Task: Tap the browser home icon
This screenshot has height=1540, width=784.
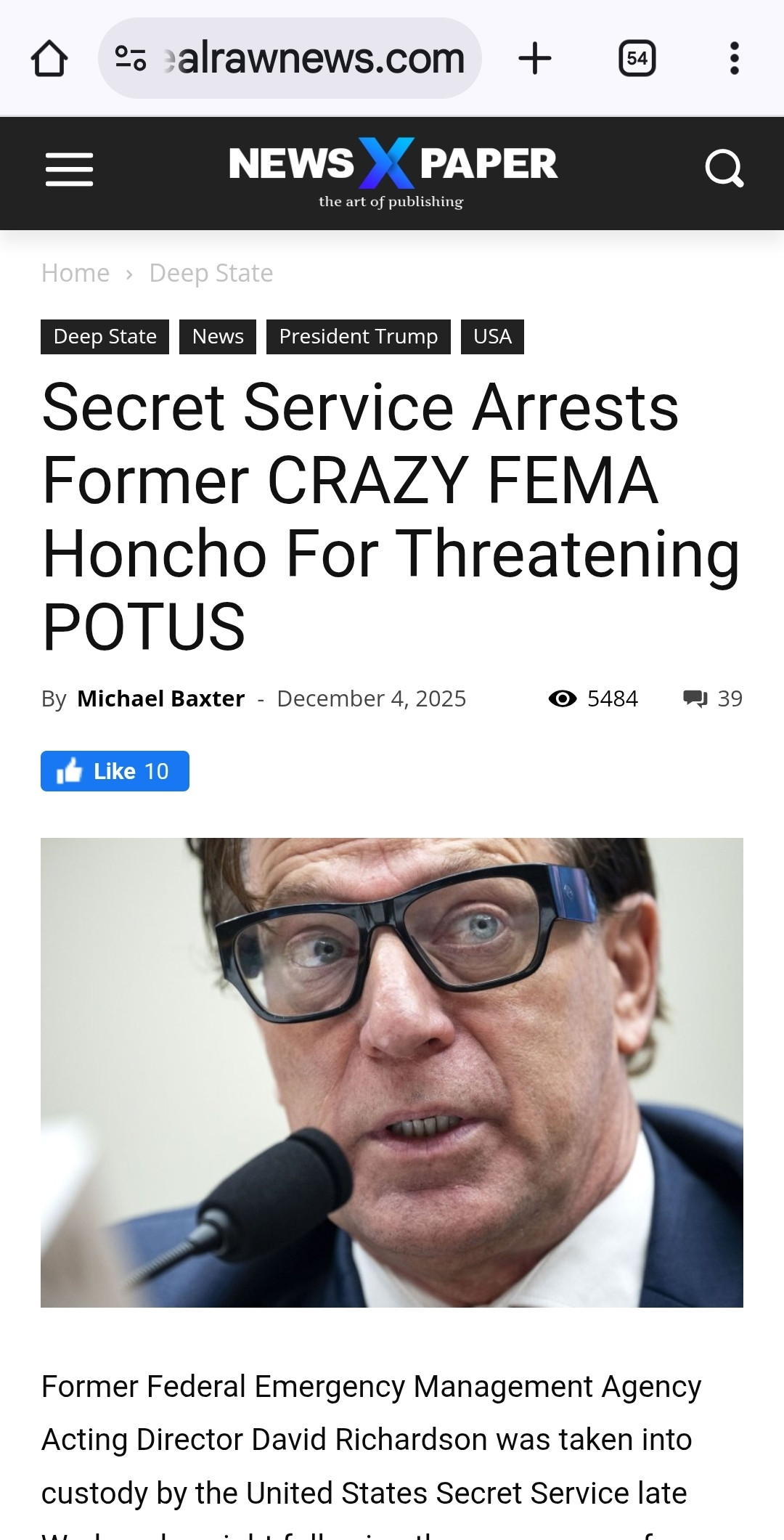Action: coord(49,58)
